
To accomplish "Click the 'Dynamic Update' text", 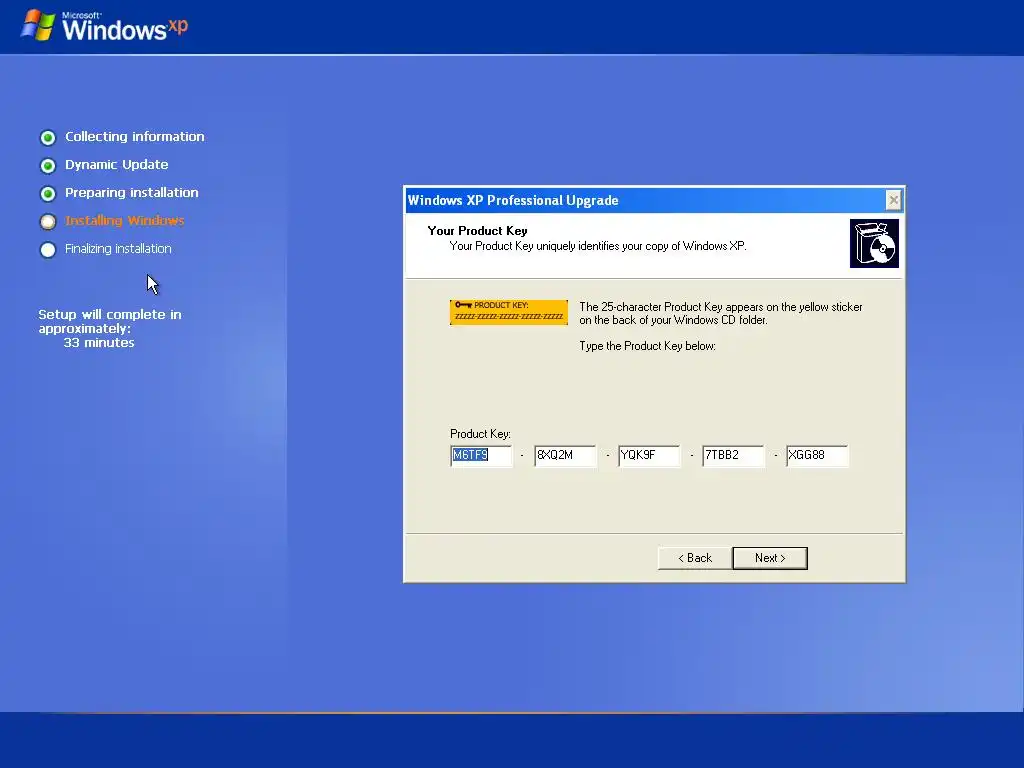I will click(116, 165).
